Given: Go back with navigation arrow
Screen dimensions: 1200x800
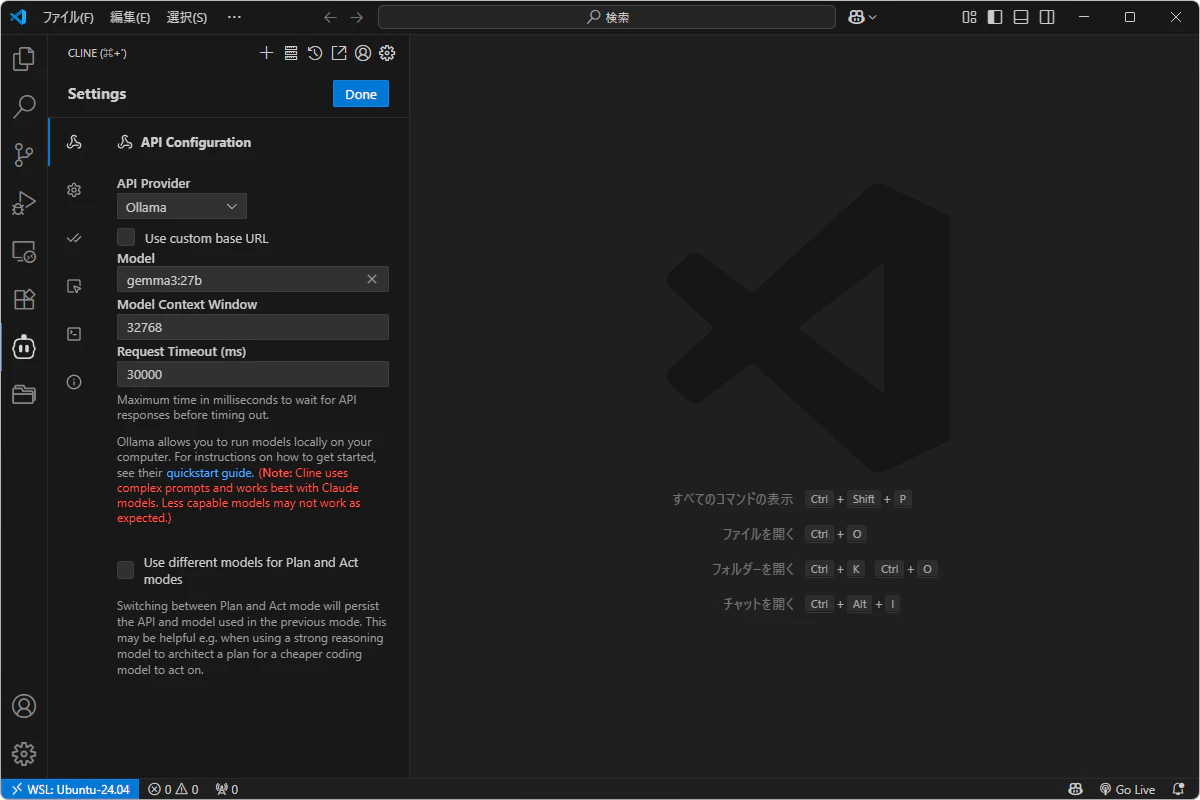Looking at the screenshot, I should (x=331, y=17).
